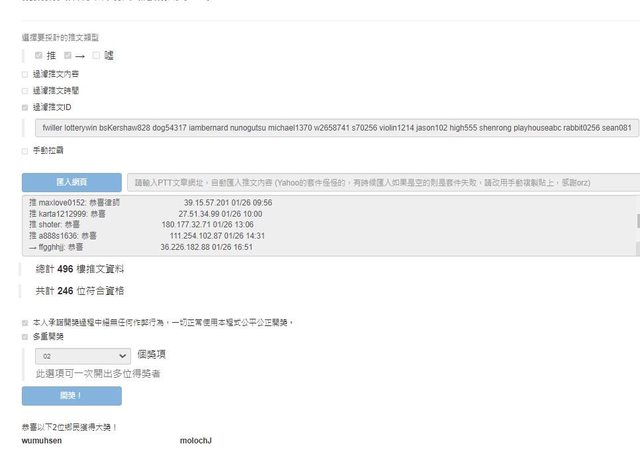Toggle the fair-draw pledge checkbox
The width and height of the screenshot is (640, 452).
tap(25, 322)
